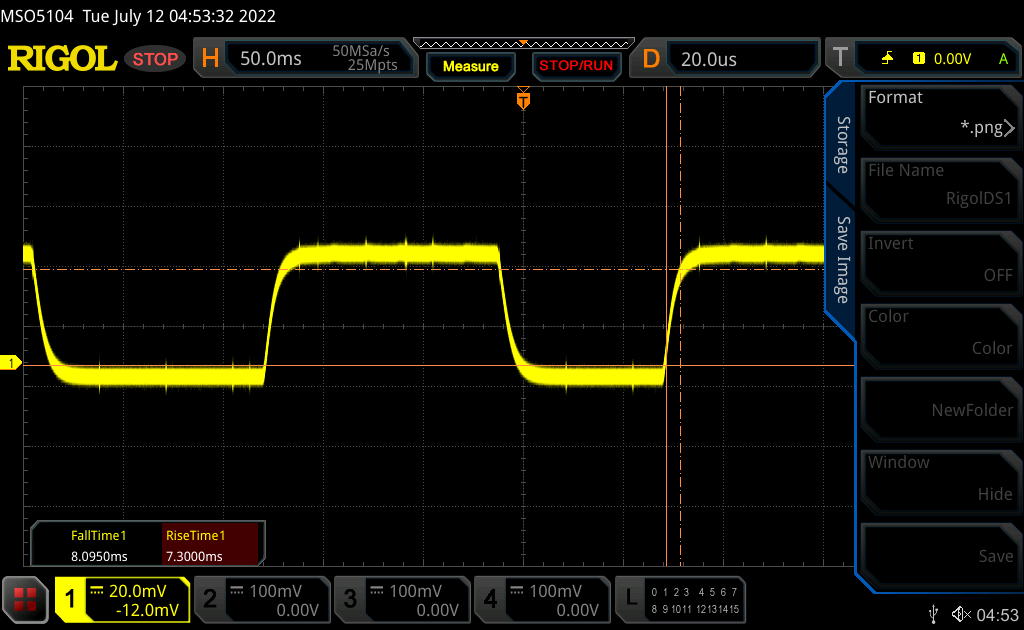The height and width of the screenshot is (630, 1024).
Task: Toggle the Invert OFF setting
Action: [940, 260]
